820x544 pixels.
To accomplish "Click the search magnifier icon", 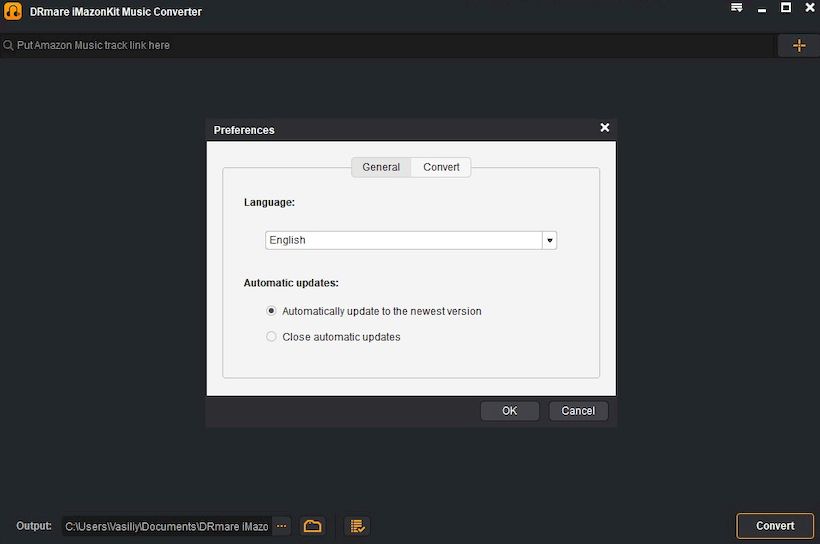I will click(x=8, y=46).
